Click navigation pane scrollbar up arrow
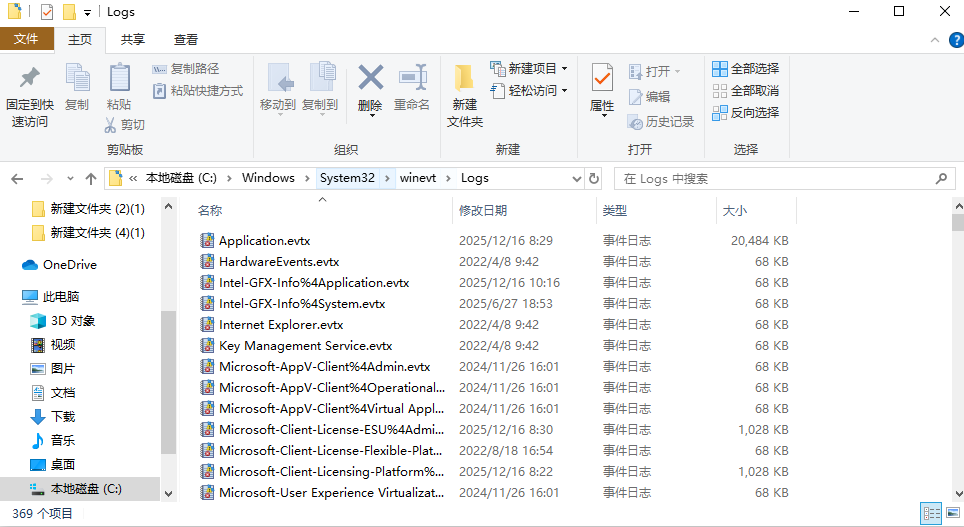This screenshot has height=527, width=964. (x=168, y=207)
